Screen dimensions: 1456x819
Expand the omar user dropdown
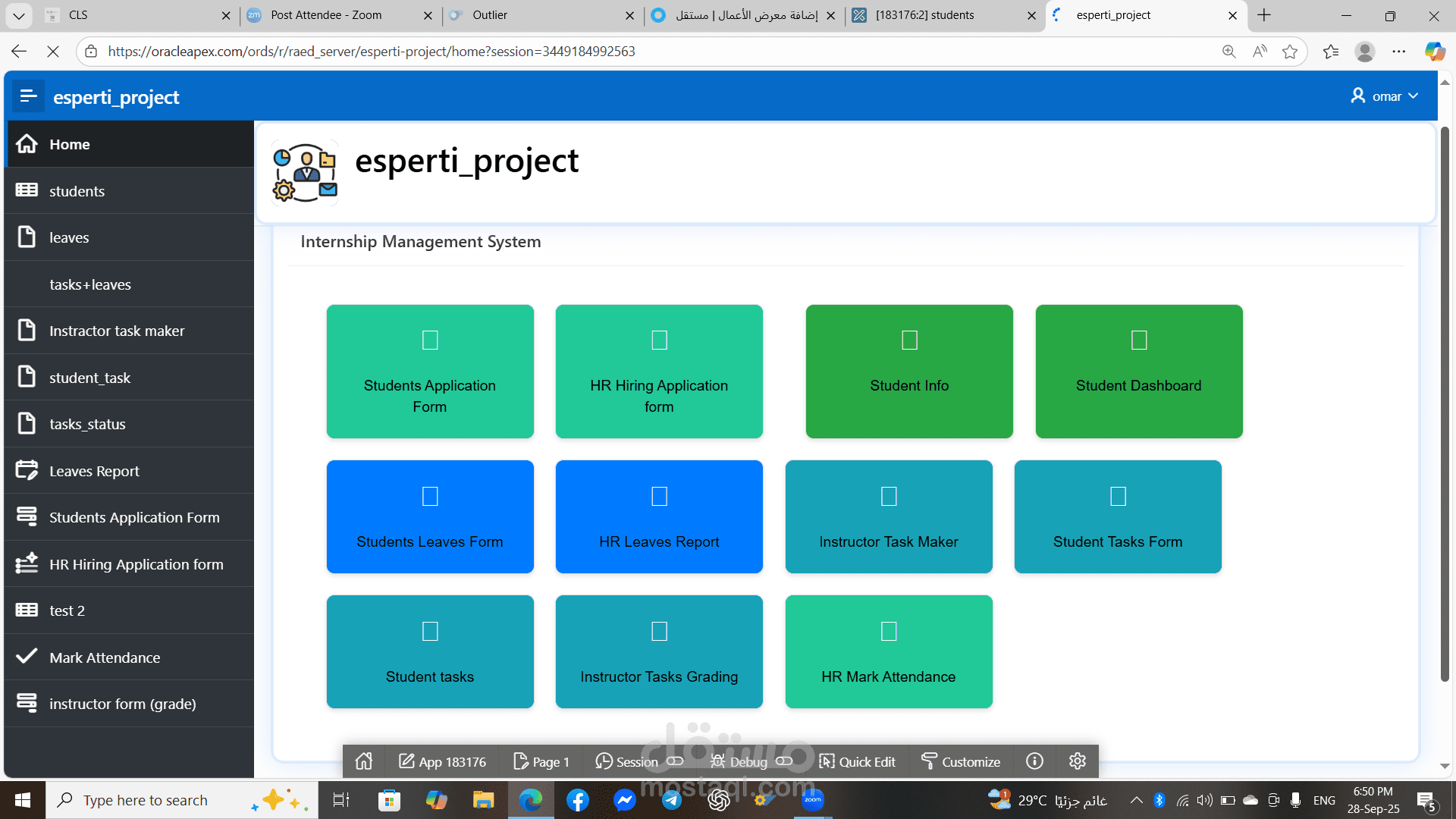1385,96
